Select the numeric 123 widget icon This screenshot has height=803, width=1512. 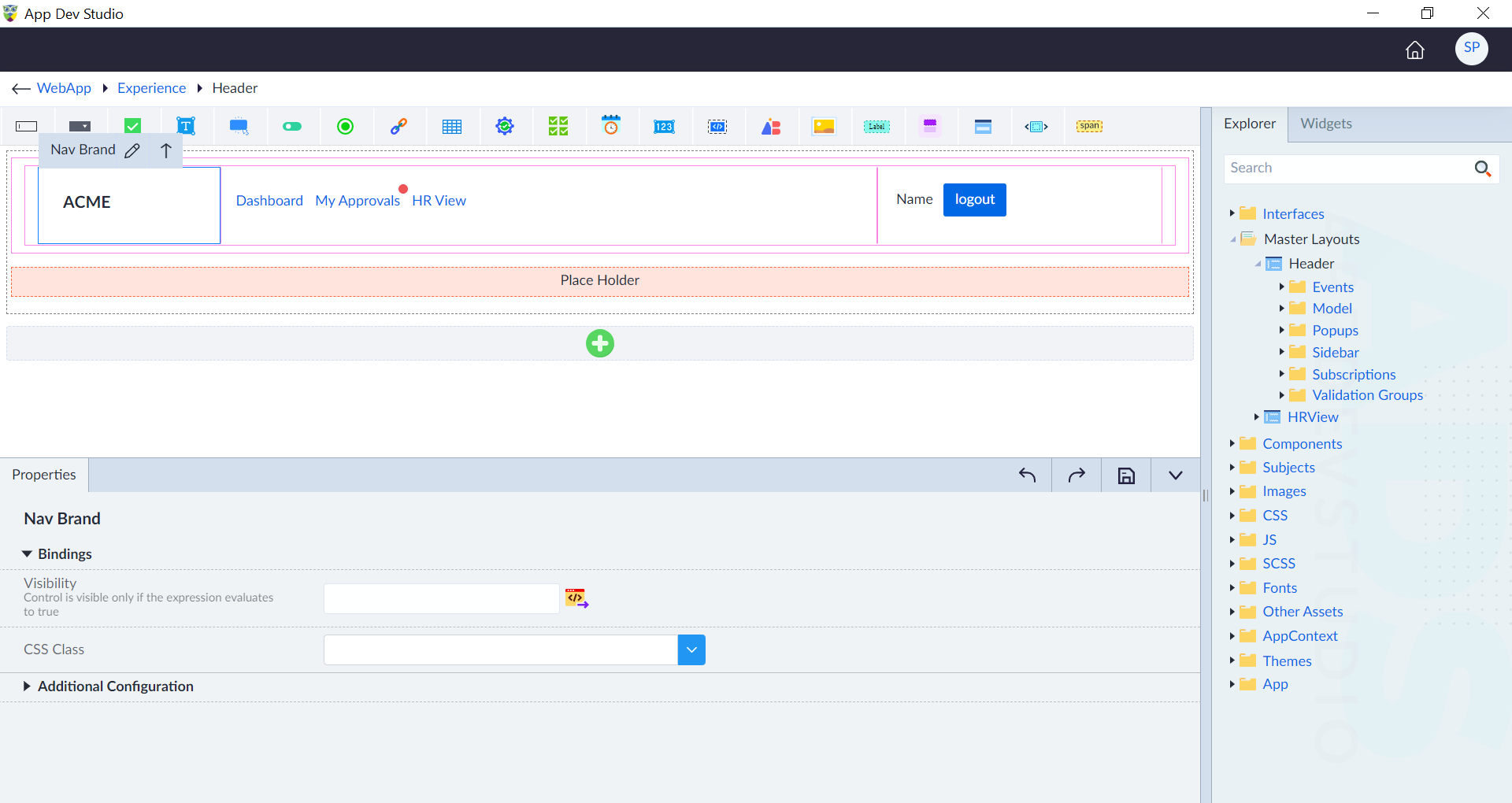click(664, 126)
